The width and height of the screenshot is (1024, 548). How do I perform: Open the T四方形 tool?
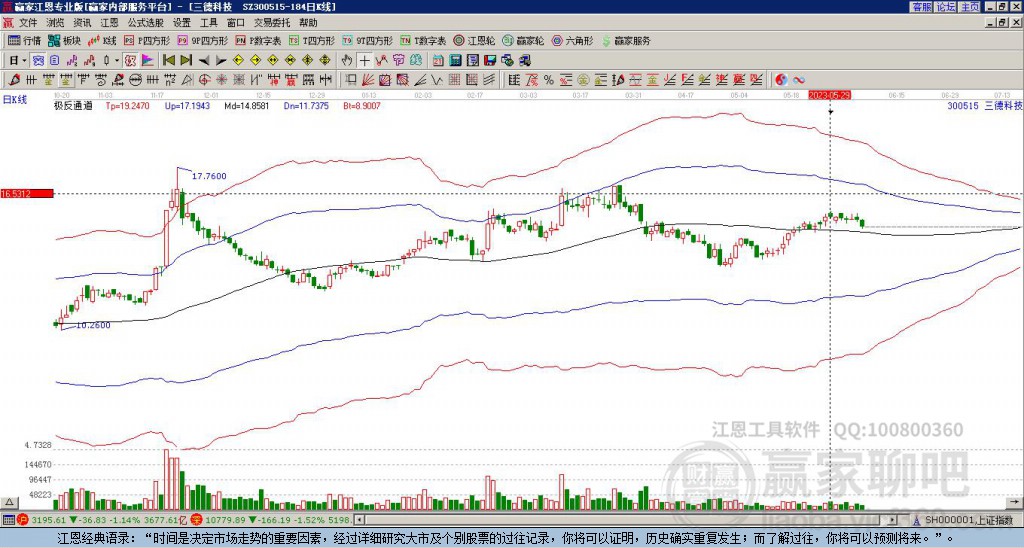click(312, 40)
